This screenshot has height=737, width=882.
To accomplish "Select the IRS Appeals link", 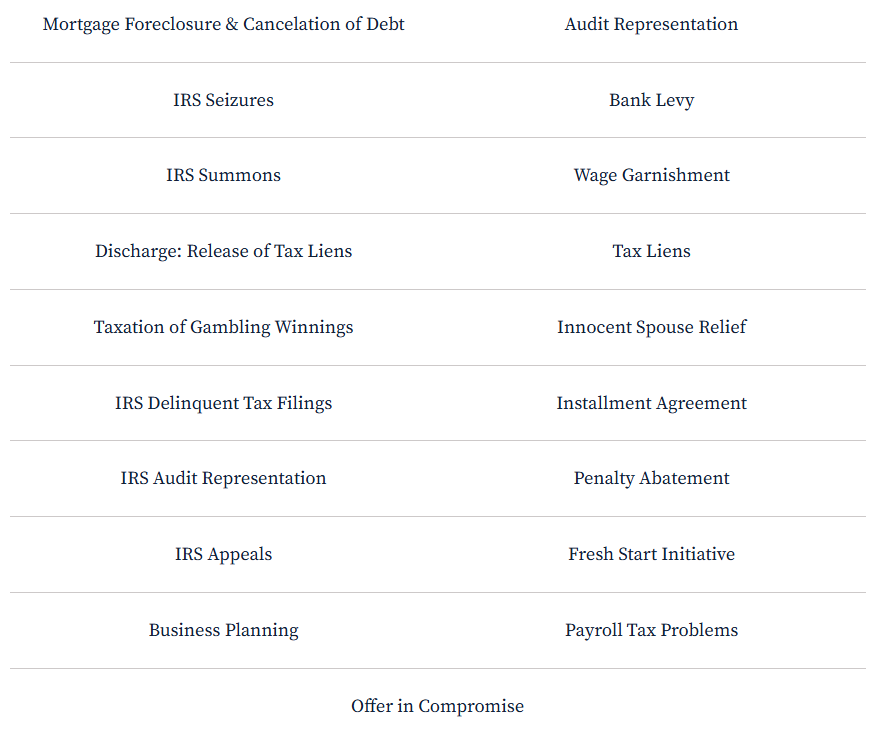I will coord(223,554).
